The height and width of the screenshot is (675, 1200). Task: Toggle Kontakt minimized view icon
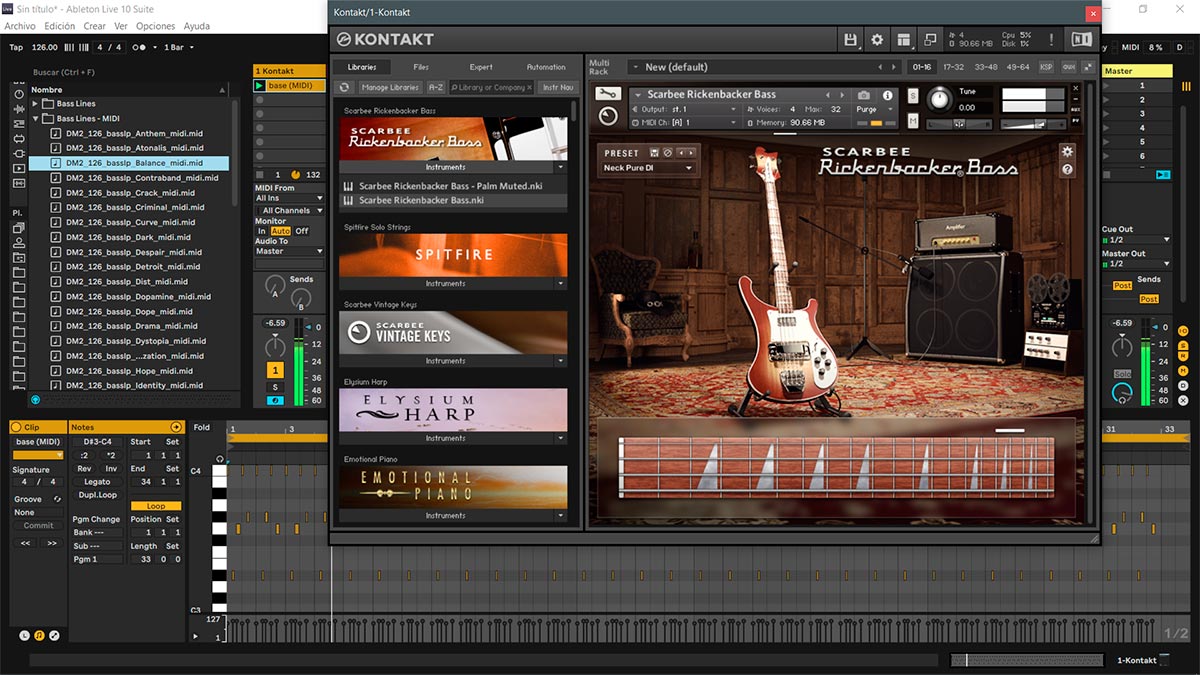tap(930, 40)
